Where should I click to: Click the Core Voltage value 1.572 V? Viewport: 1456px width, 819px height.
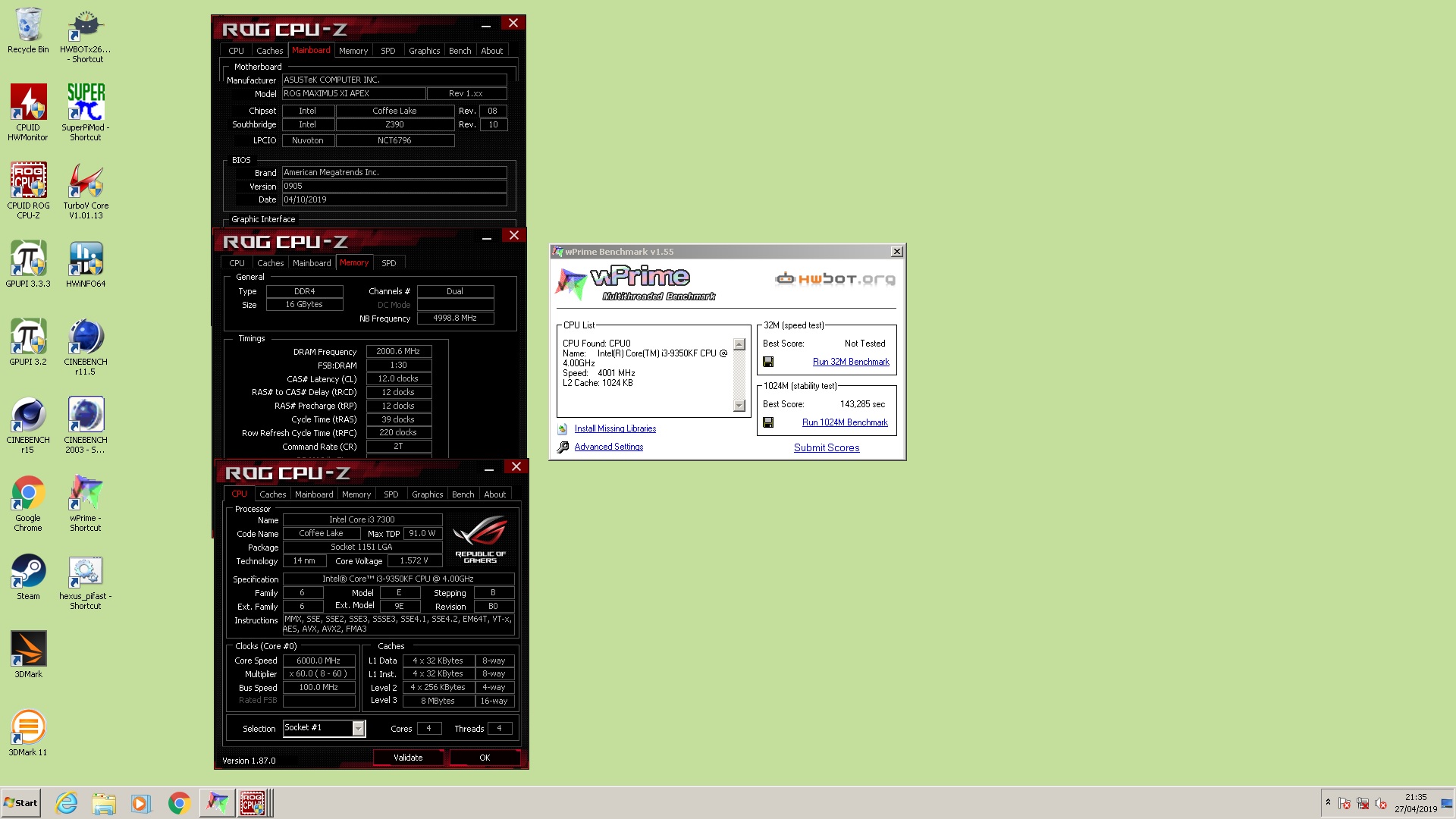click(414, 561)
